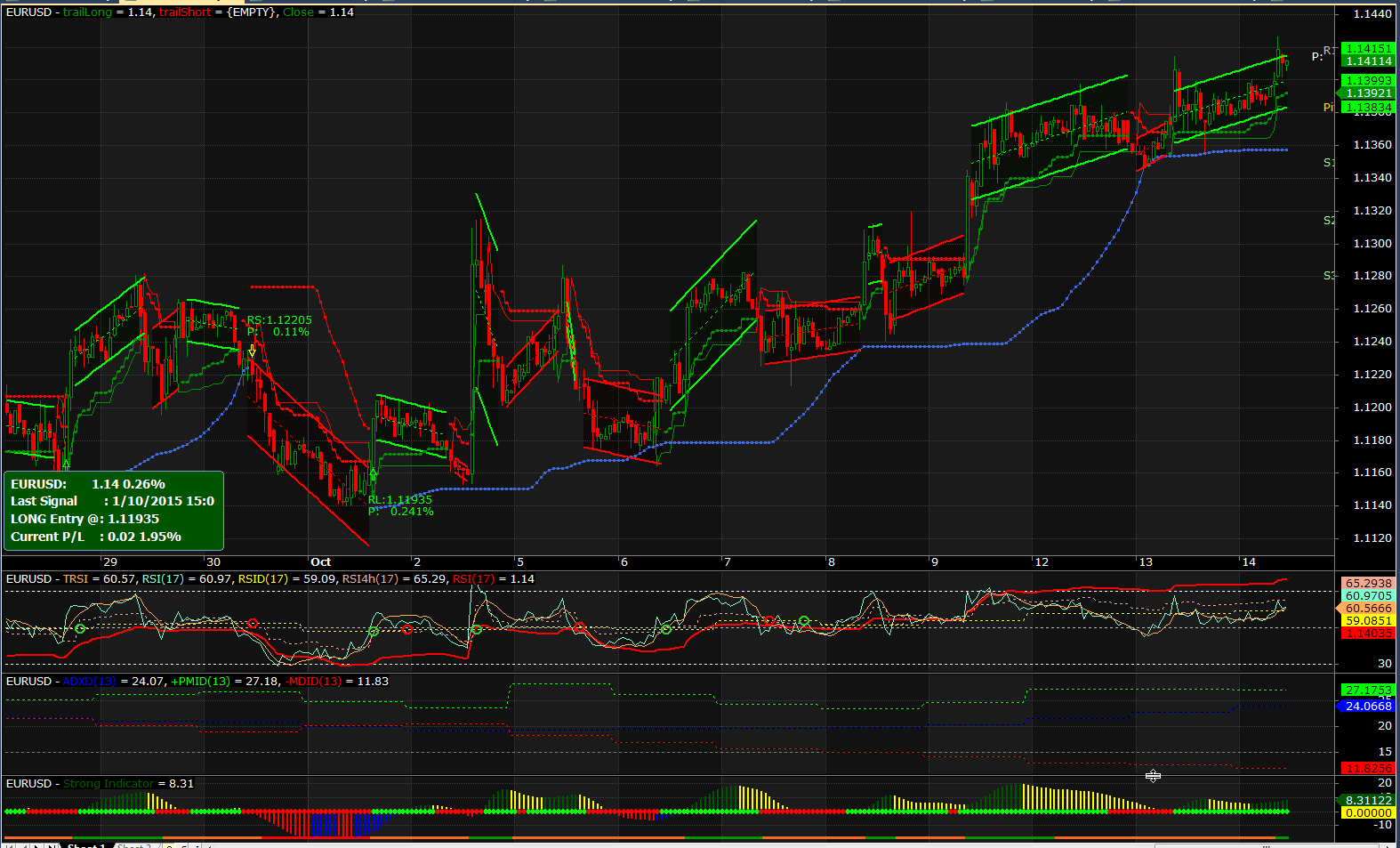
Task: Click the green circle marker near Oct in RSI pane
Action: point(374,631)
